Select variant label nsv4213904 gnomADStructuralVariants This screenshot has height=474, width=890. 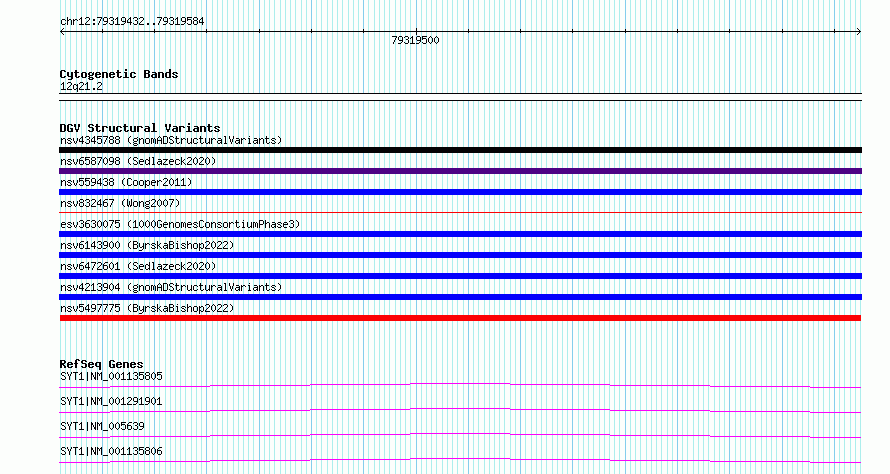[171, 287]
